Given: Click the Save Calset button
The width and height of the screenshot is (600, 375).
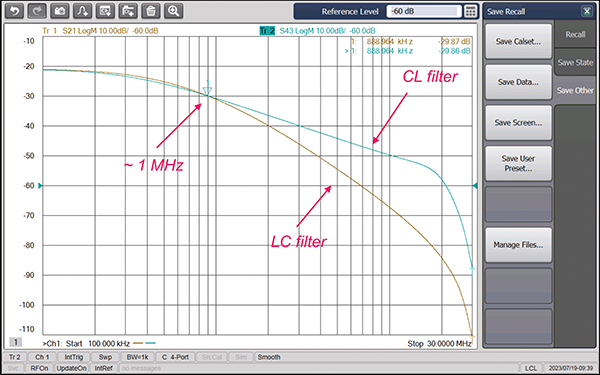Looking at the screenshot, I should tap(518, 42).
